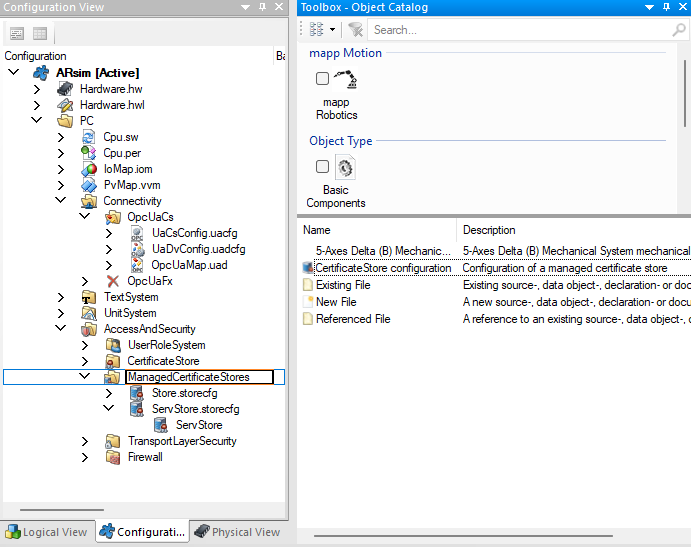Click the clear filter funnel icon in Toolbox
The height and width of the screenshot is (547, 691).
355,30
